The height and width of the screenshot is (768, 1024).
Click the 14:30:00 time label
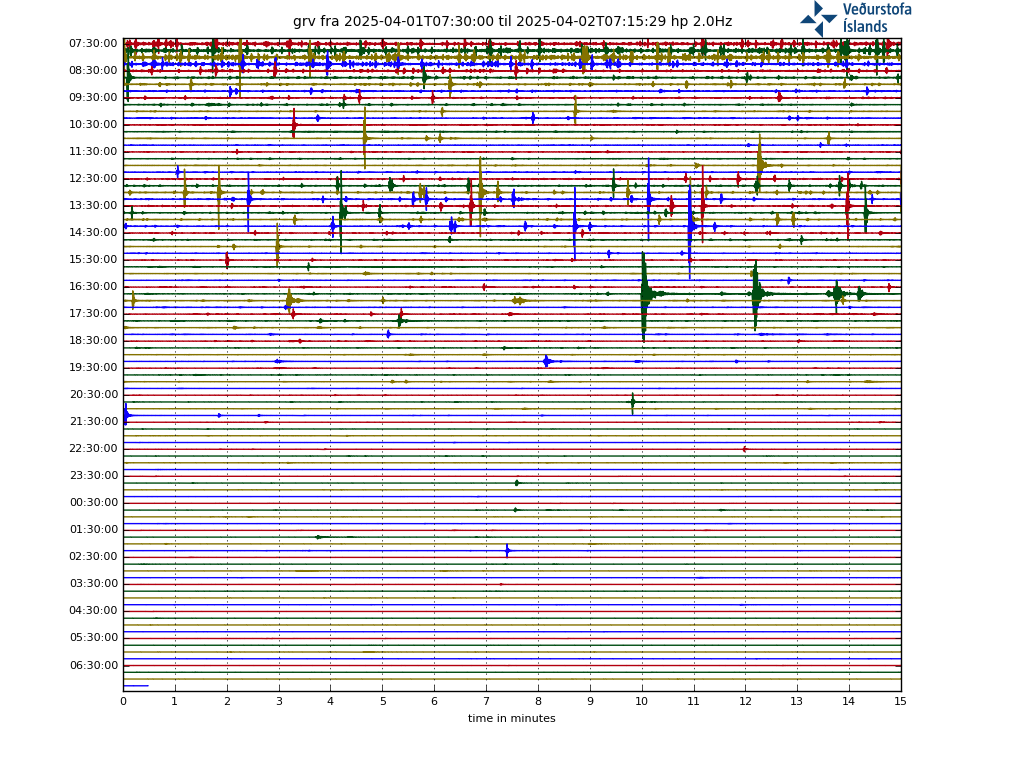tap(93, 232)
